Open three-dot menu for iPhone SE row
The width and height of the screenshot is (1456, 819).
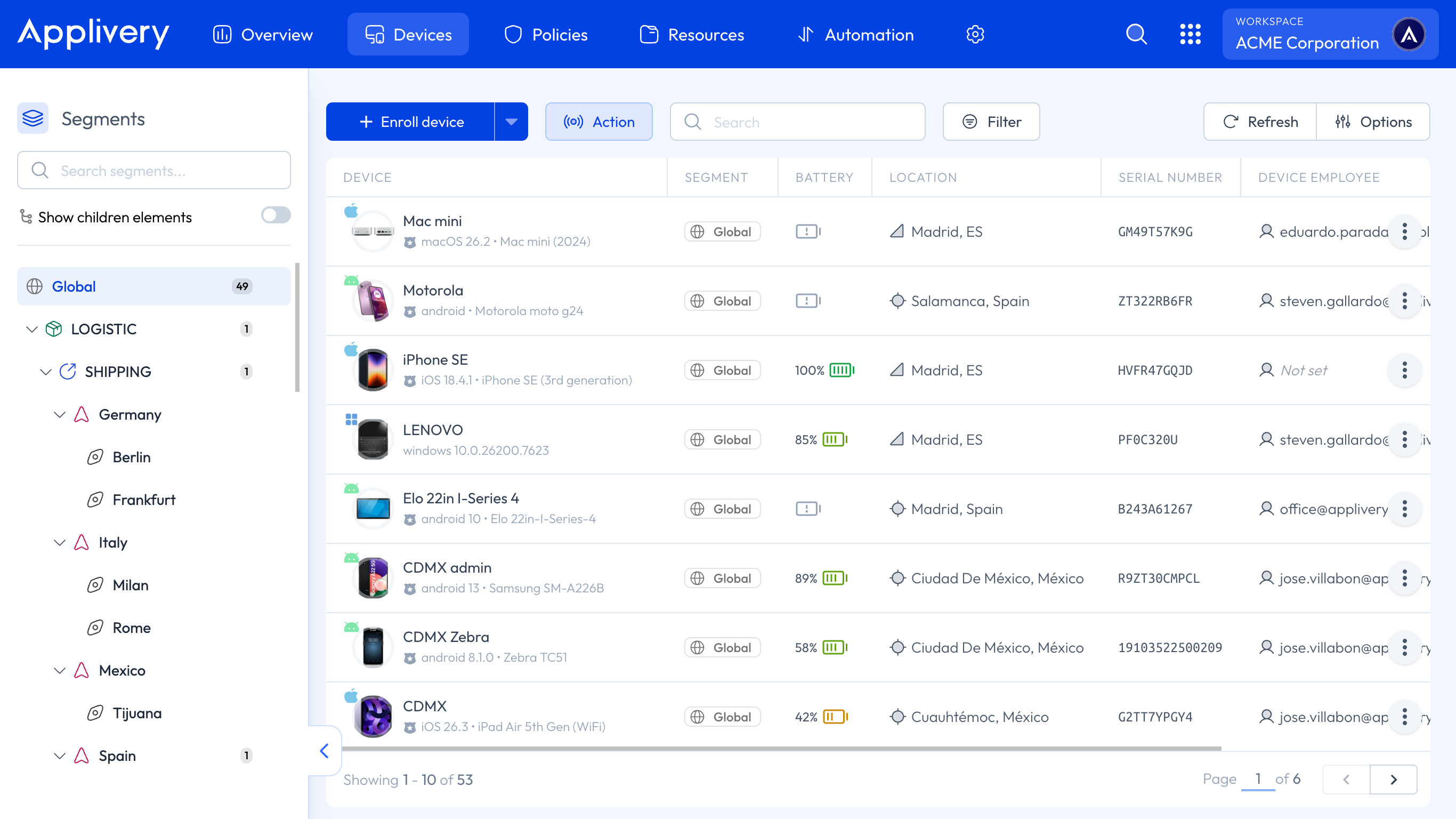(x=1404, y=371)
